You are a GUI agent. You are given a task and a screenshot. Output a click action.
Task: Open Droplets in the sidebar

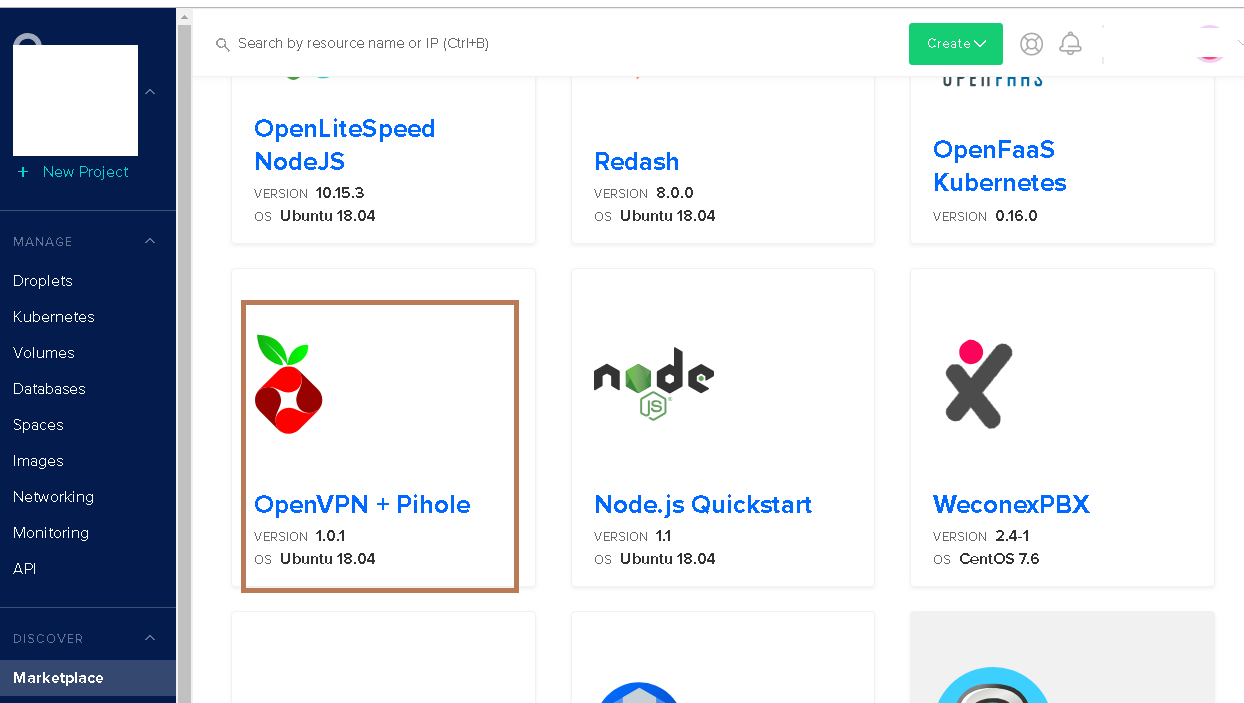click(x=43, y=281)
